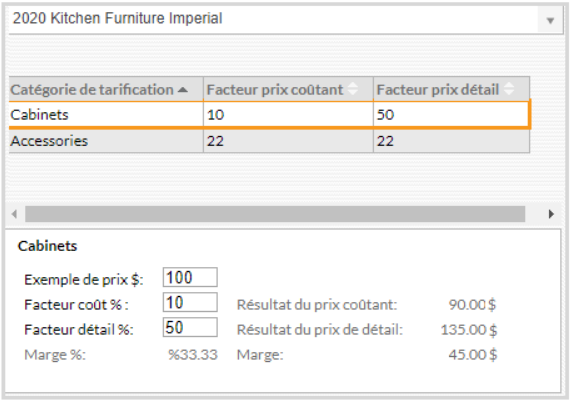This screenshot has width=571, height=401.
Task: Click Accessories cost factor cell 22
Action: click(288, 141)
